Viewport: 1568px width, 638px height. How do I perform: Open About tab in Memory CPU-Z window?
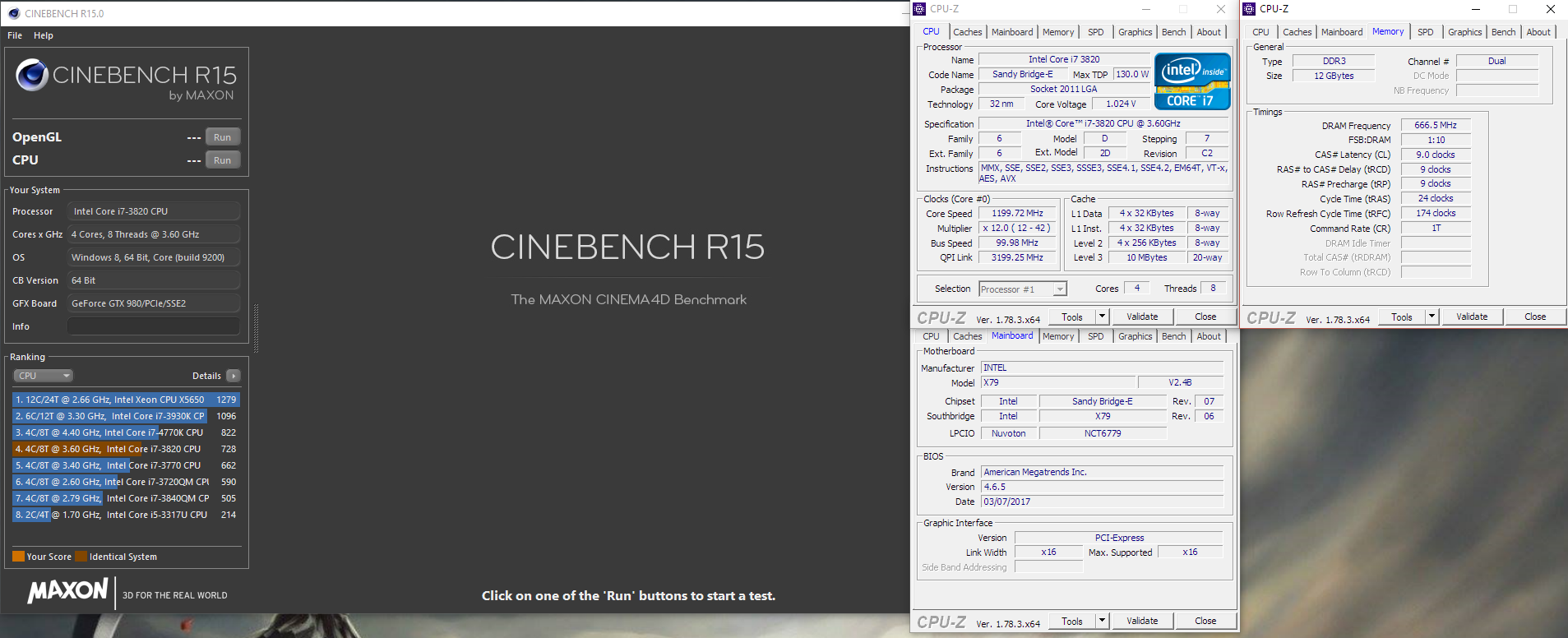1538,32
